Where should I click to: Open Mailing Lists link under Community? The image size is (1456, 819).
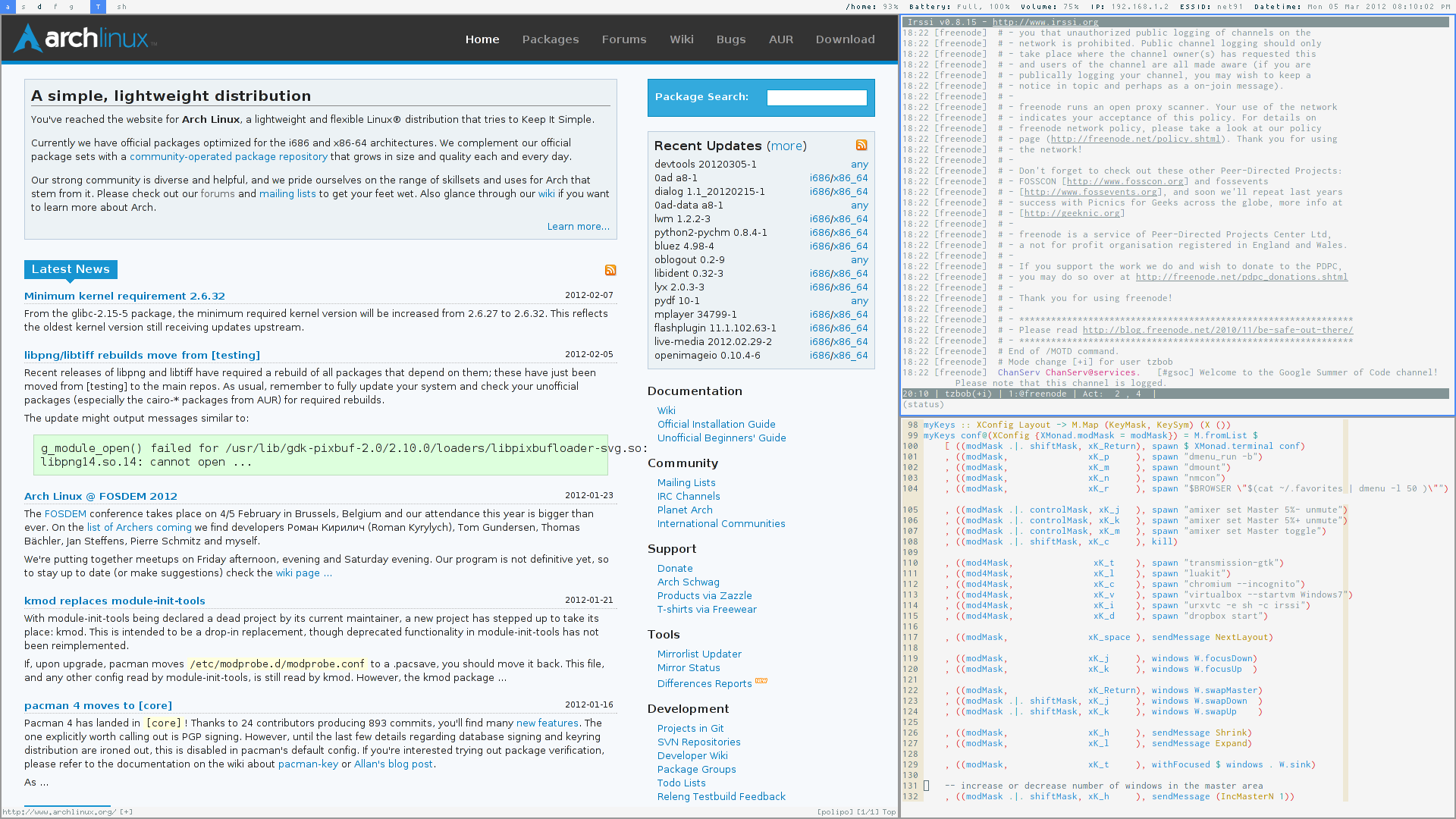(686, 483)
